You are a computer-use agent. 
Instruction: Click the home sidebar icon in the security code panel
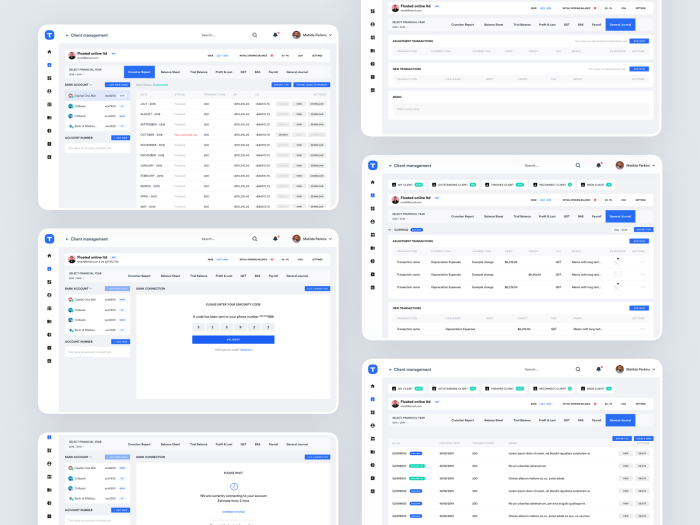pyautogui.click(x=50, y=256)
